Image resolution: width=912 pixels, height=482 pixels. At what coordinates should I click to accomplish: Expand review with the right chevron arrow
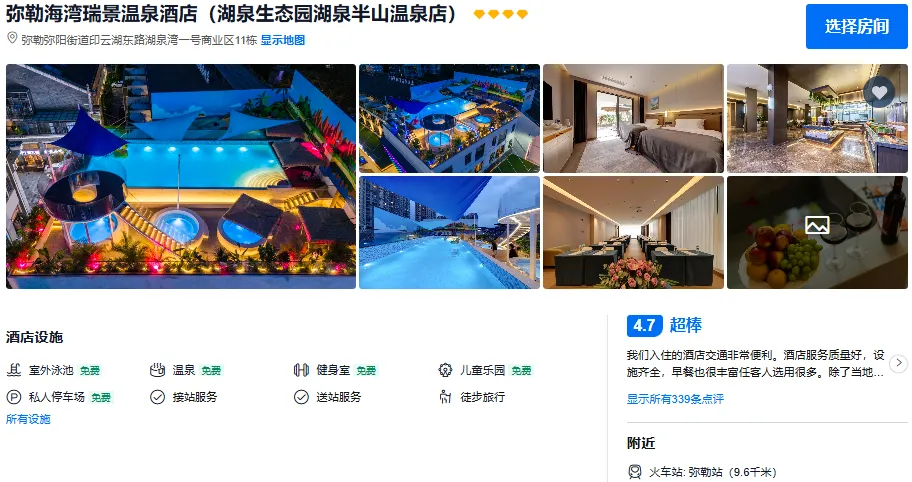point(899,363)
